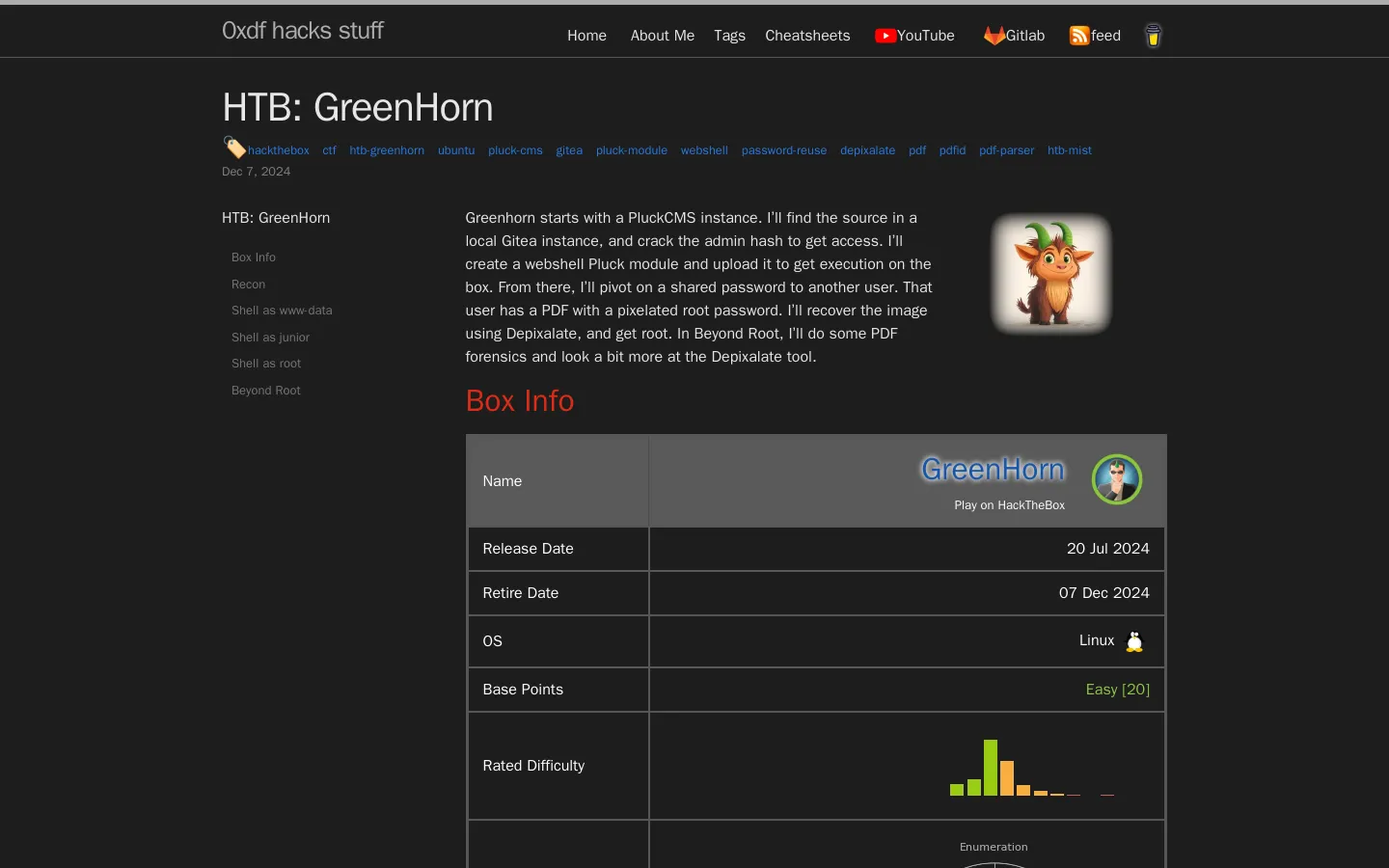Jump to the Recon section
This screenshot has height=868, width=1389.
click(x=248, y=285)
